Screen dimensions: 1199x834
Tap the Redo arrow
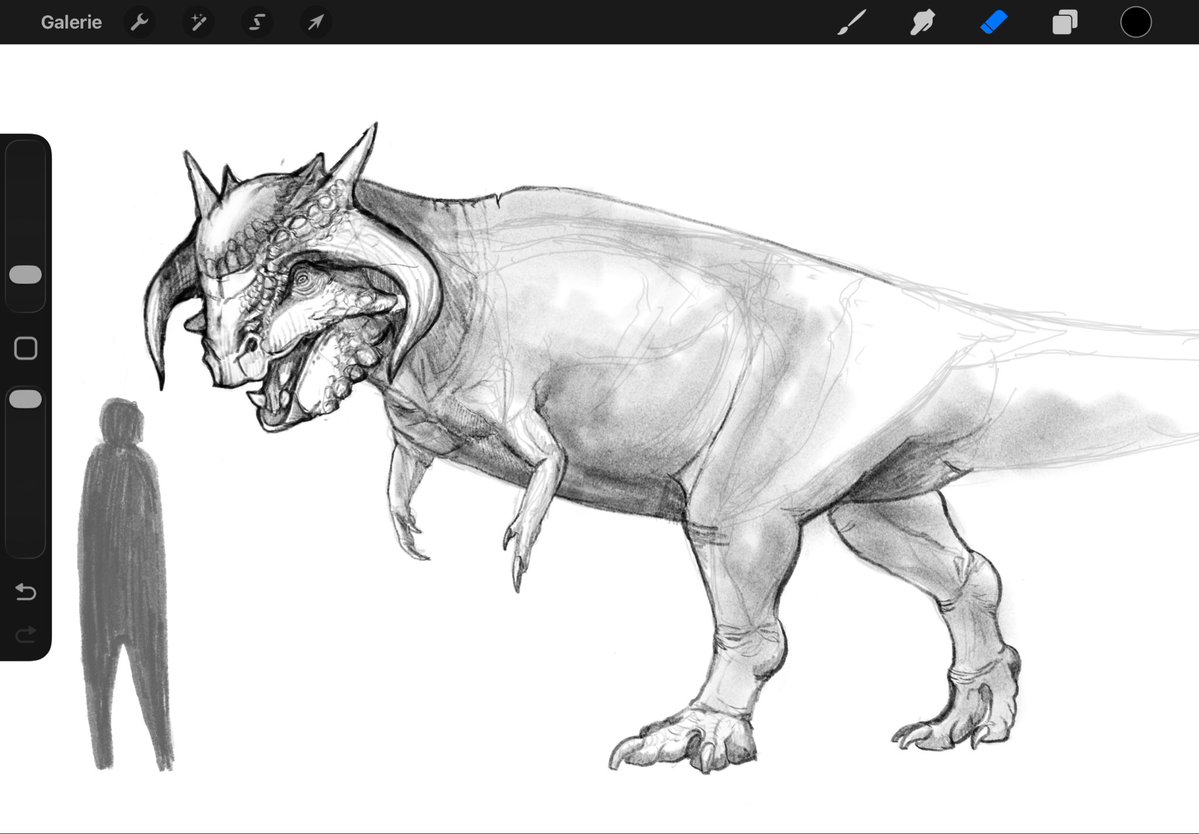(x=25, y=634)
